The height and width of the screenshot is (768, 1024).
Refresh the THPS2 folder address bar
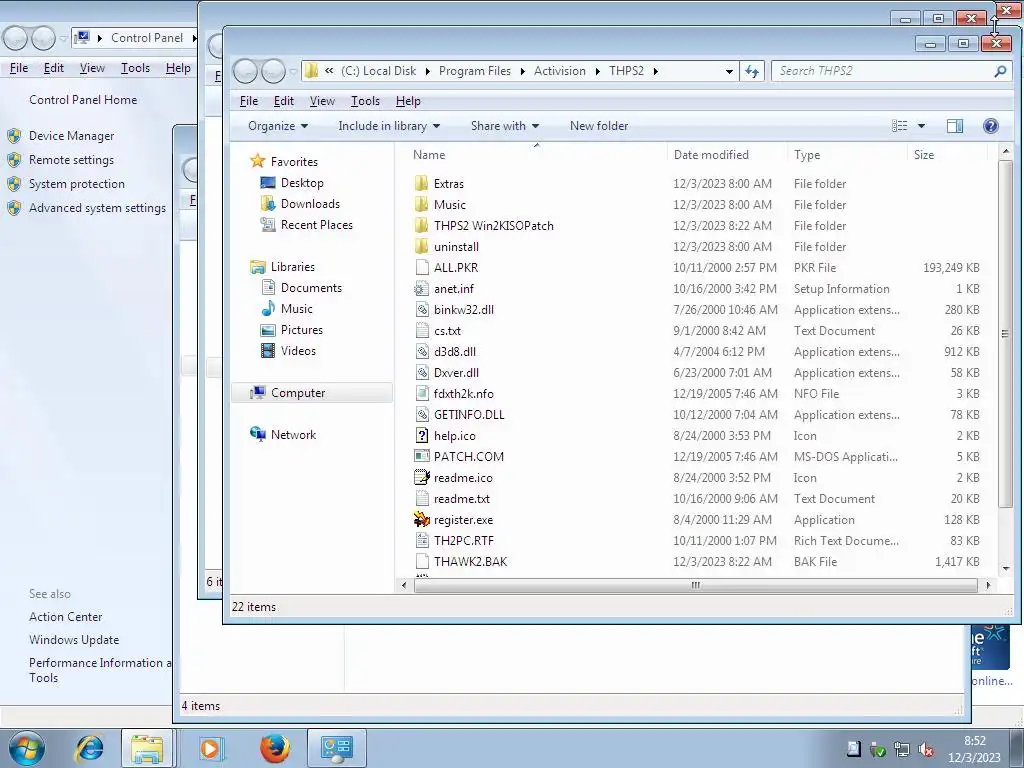[x=752, y=71]
